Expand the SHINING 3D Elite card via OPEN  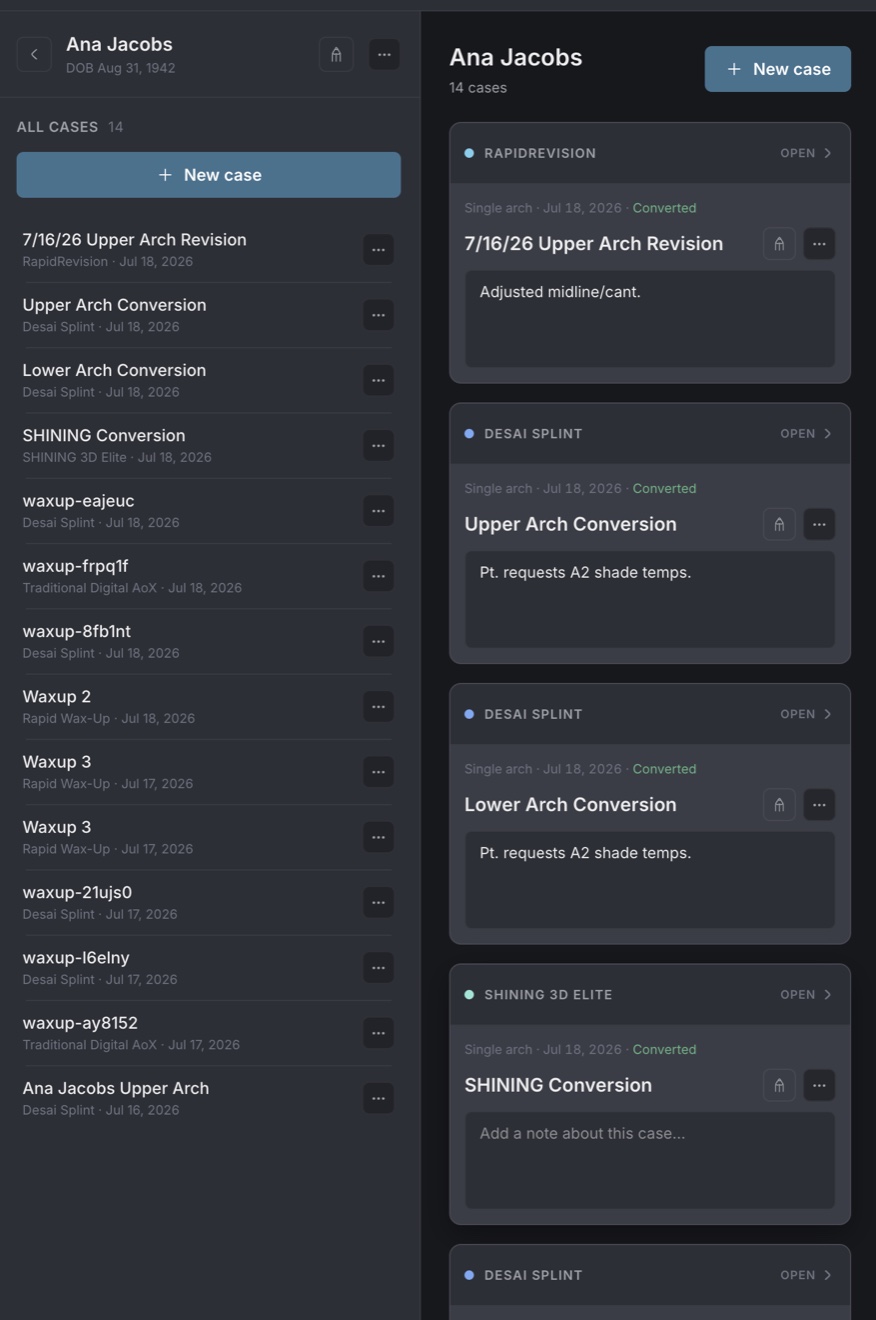click(806, 995)
